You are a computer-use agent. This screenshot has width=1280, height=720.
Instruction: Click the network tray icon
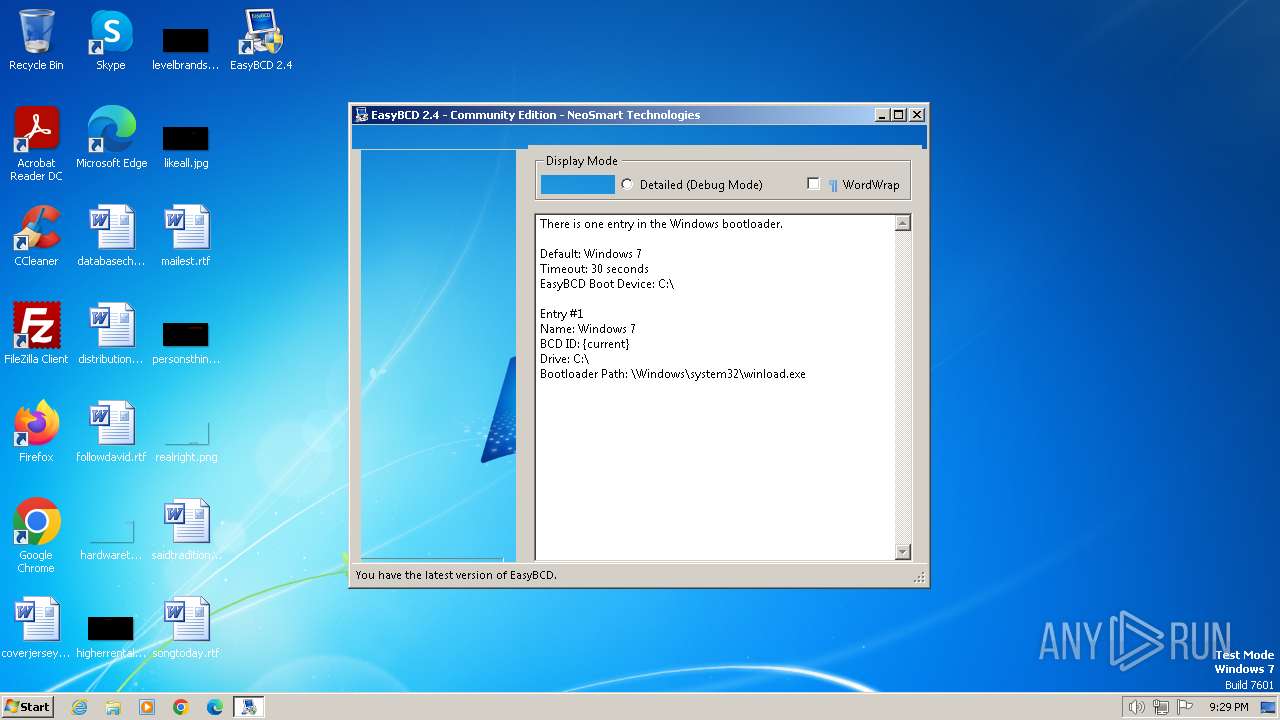click(1161, 707)
